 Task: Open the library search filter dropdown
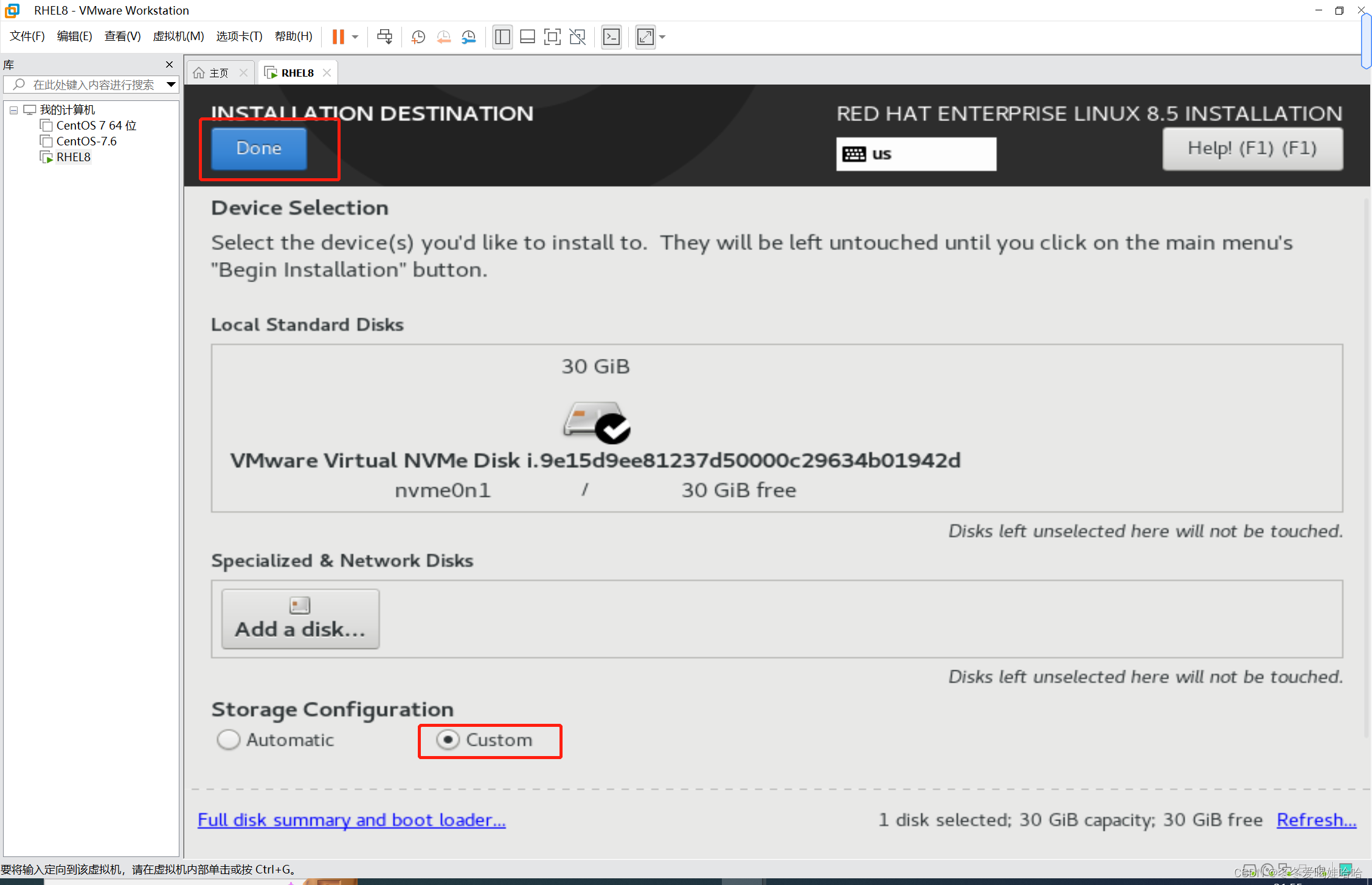(171, 85)
